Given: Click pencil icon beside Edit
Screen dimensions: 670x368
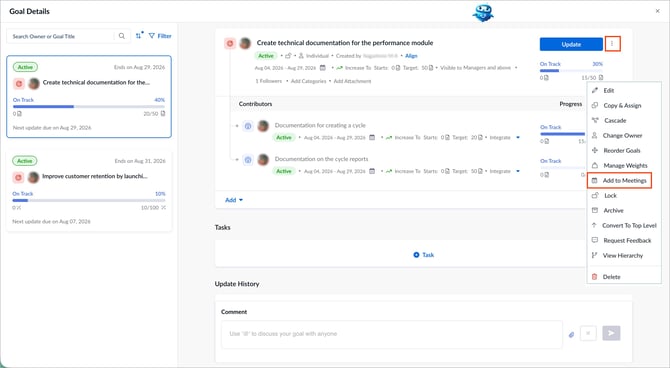Looking at the screenshot, I should click(x=595, y=90).
